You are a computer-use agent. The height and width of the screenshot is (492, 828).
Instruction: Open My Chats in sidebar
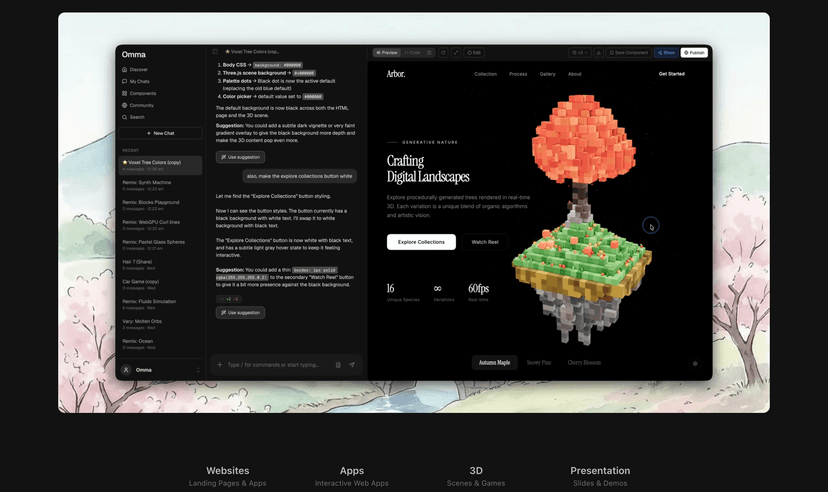[136, 81]
